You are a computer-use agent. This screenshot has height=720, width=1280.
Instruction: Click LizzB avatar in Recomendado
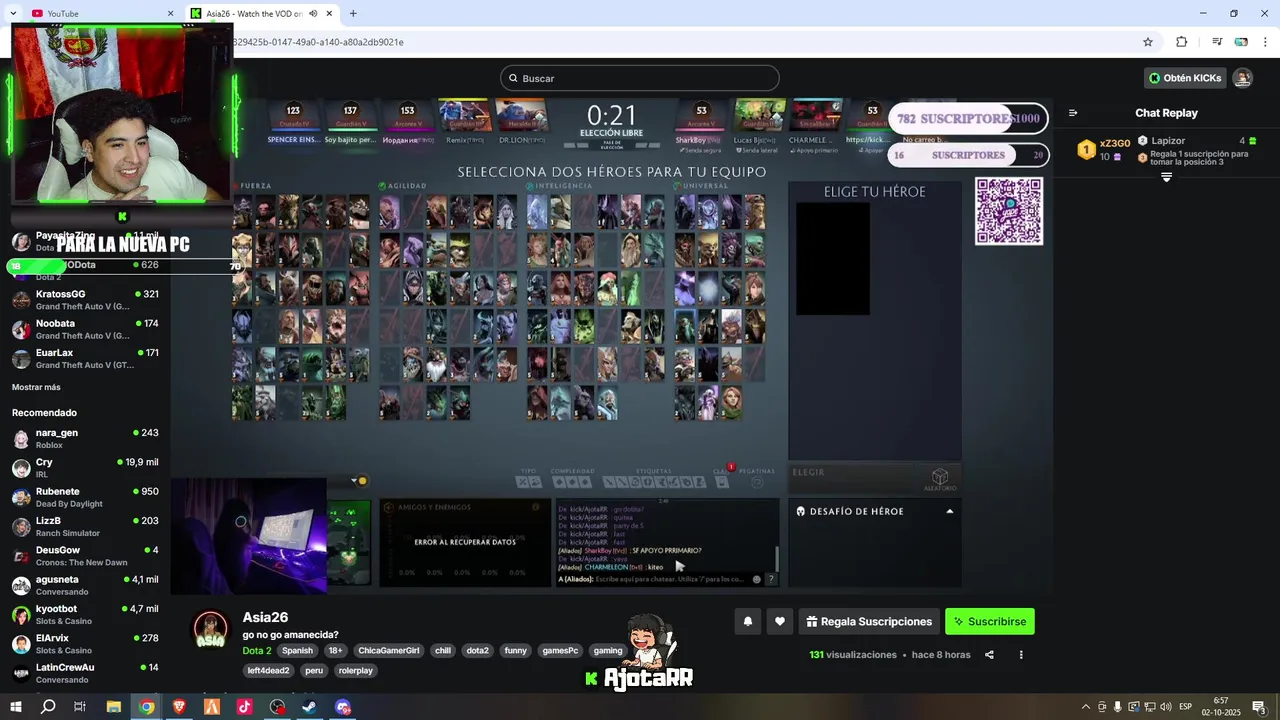coord(20,526)
